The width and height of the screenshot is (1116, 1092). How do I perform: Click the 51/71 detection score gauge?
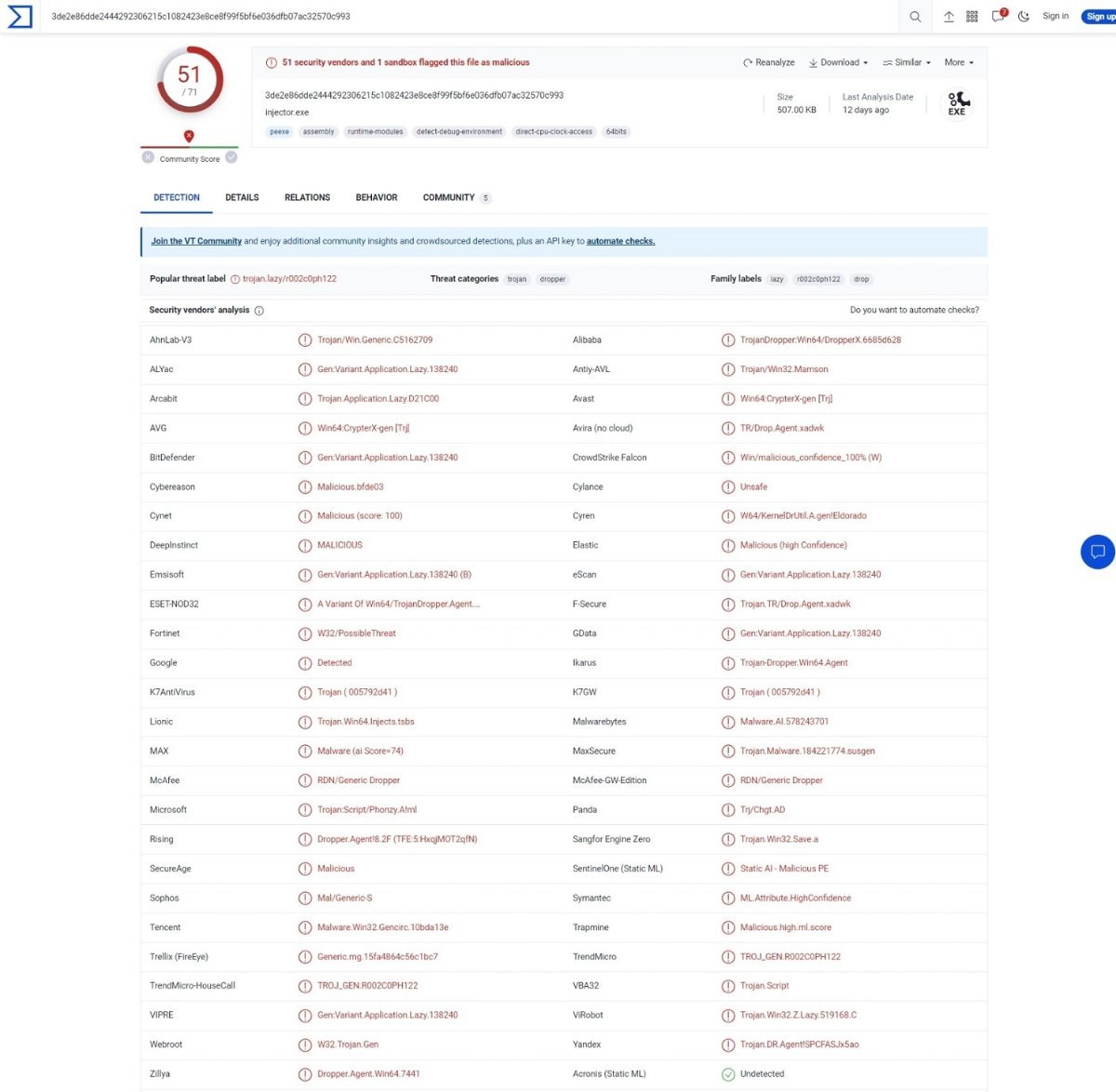[x=190, y=80]
